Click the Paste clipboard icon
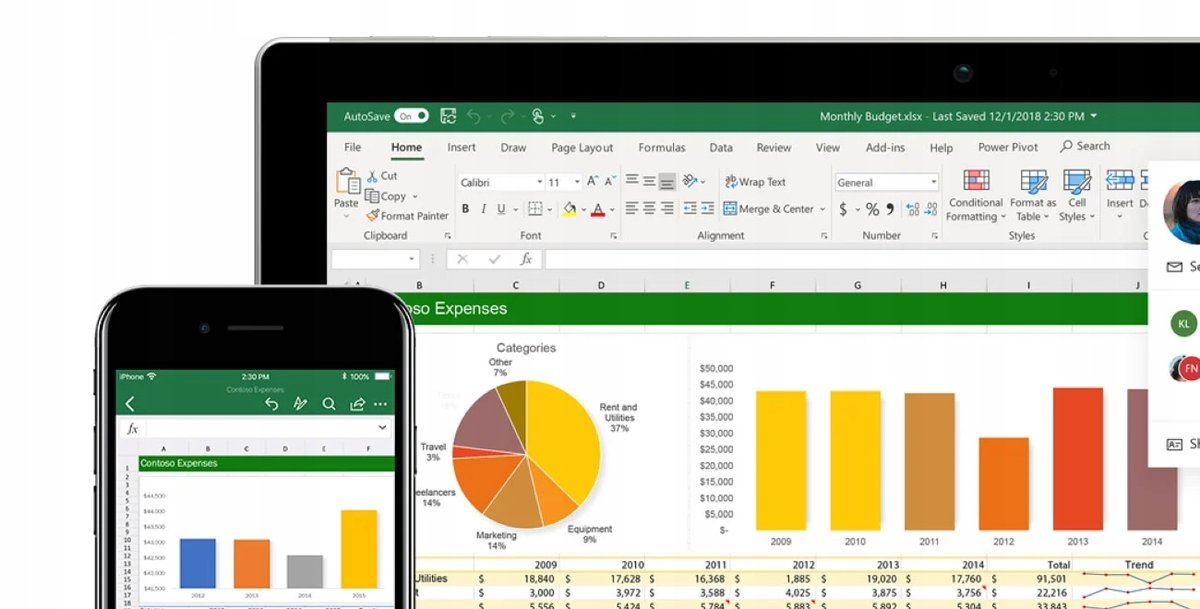This screenshot has height=609, width=1200. (347, 183)
